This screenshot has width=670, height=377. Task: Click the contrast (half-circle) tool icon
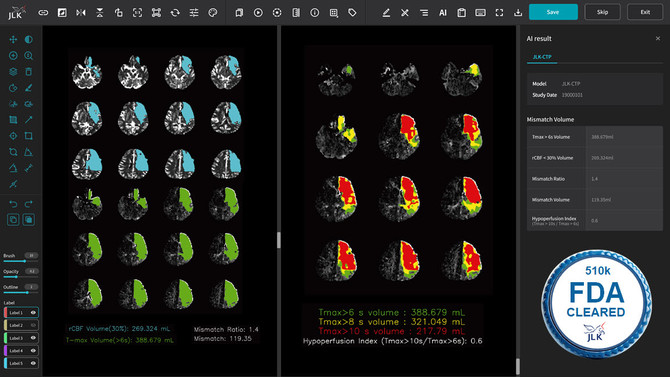point(29,40)
